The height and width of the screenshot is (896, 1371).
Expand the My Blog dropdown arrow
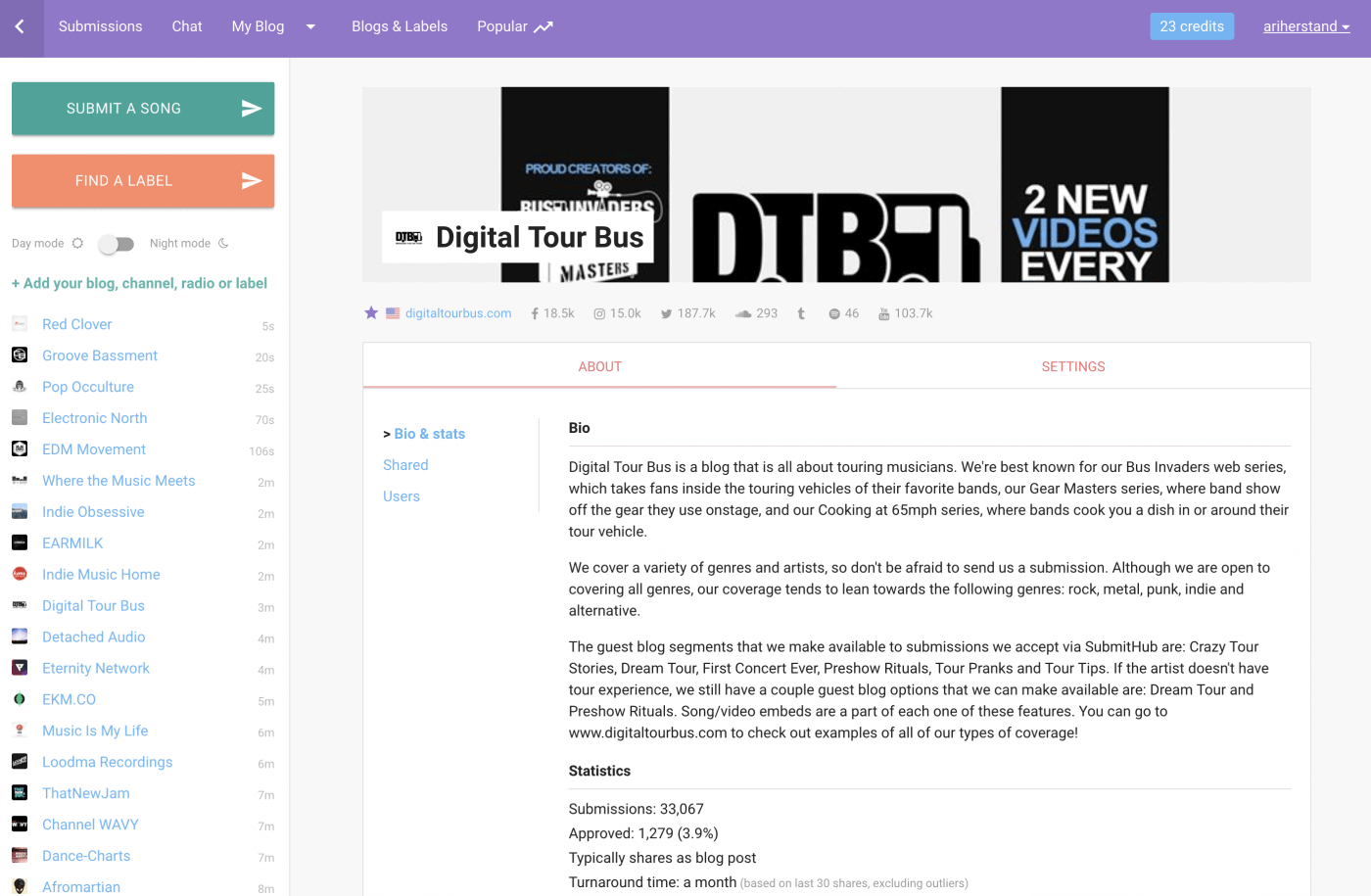pos(310,26)
